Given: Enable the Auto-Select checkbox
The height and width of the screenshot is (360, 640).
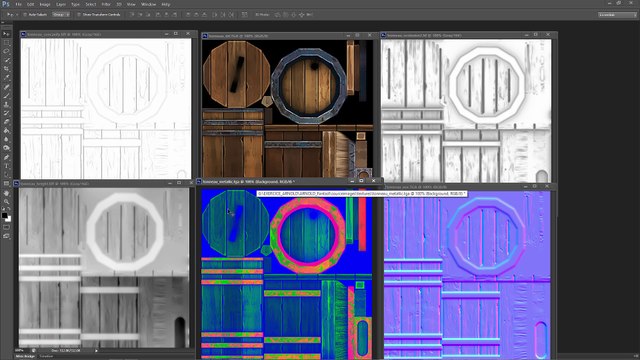Looking at the screenshot, I should point(25,15).
